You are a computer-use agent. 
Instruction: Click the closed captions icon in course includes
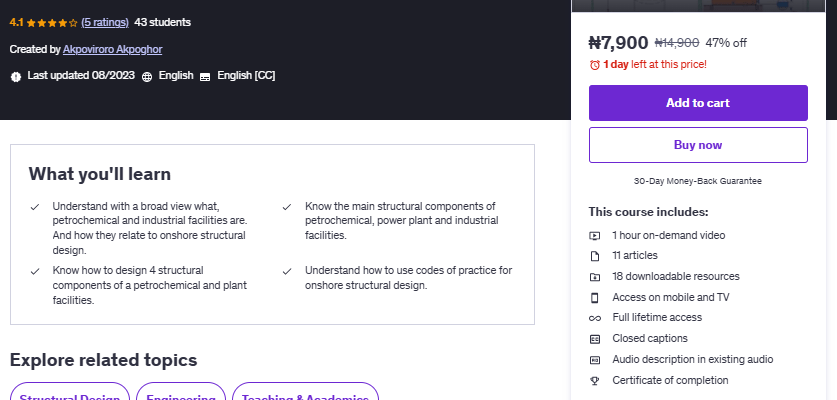coord(594,339)
